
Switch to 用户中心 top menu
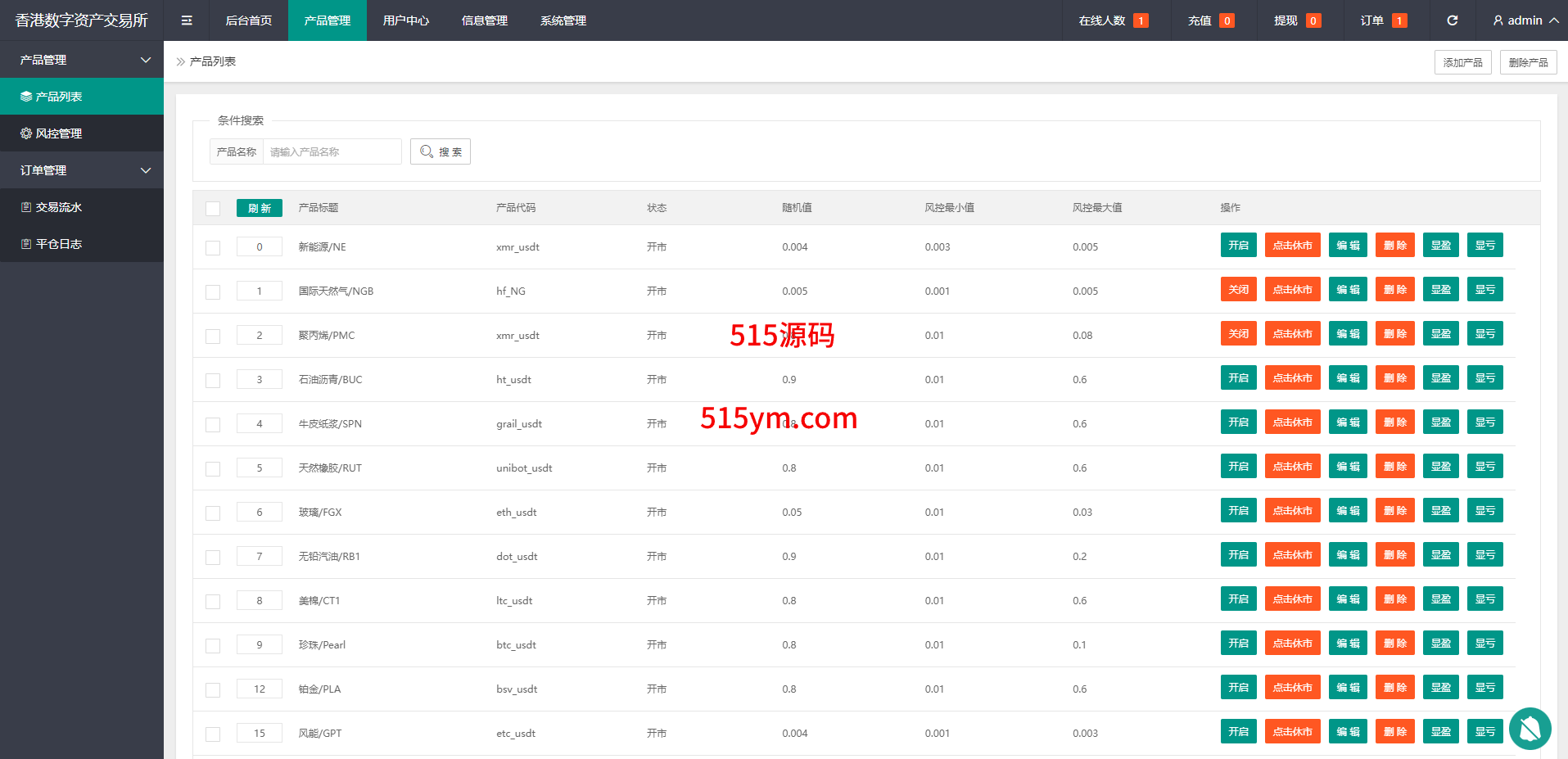point(405,20)
